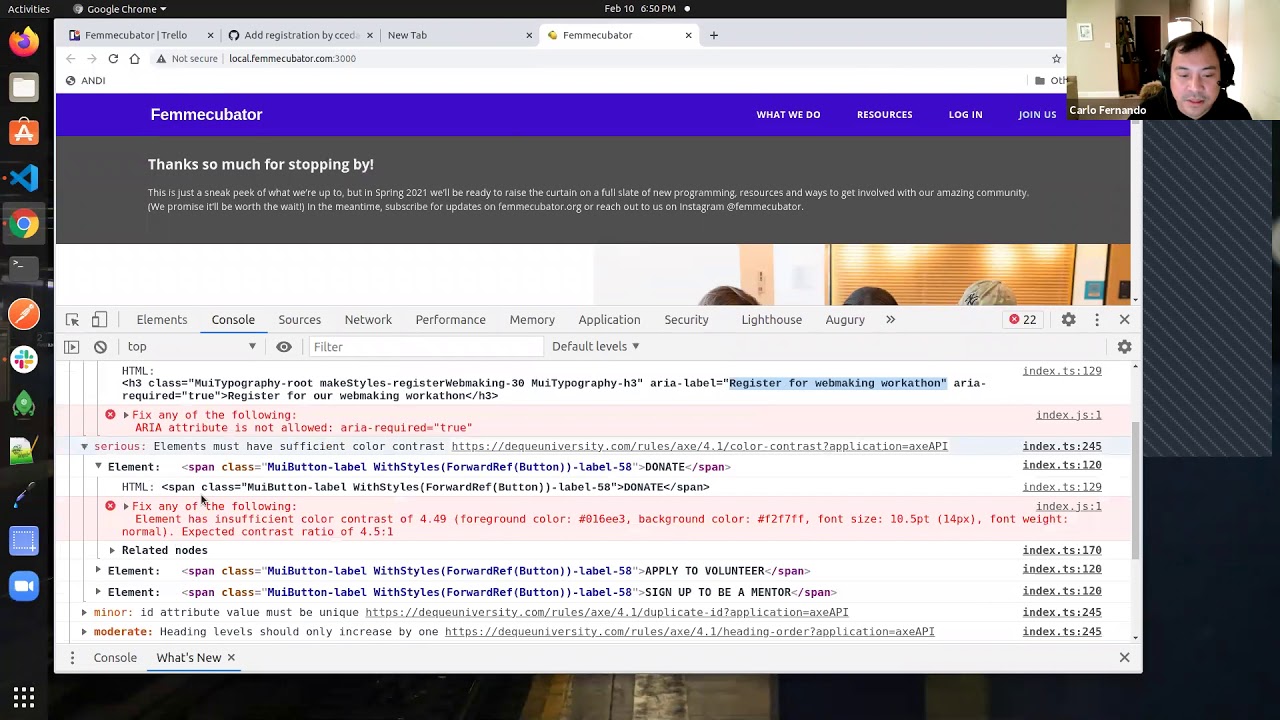This screenshot has width=1280, height=720.
Task: Open a new Chrome tab with plus
Action: pyautogui.click(x=714, y=35)
